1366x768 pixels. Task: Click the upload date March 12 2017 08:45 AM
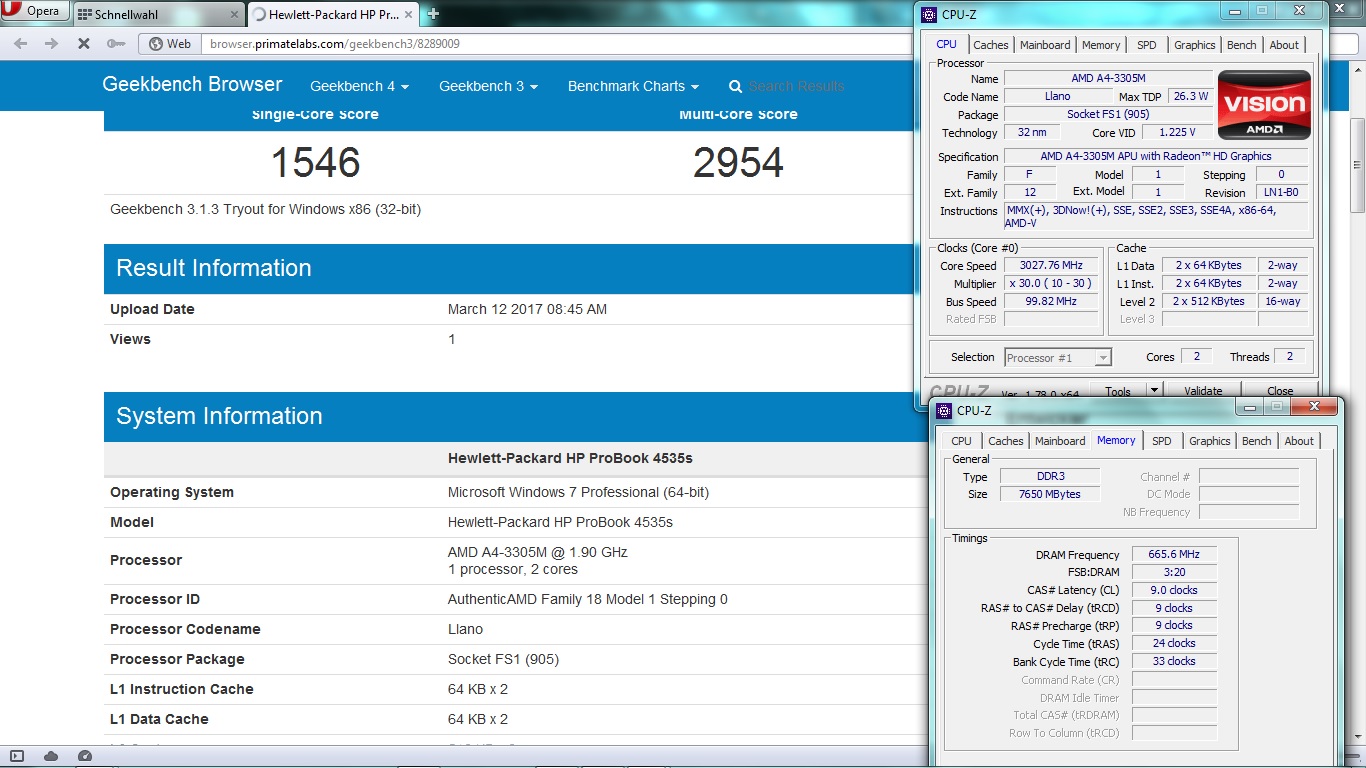(x=527, y=310)
